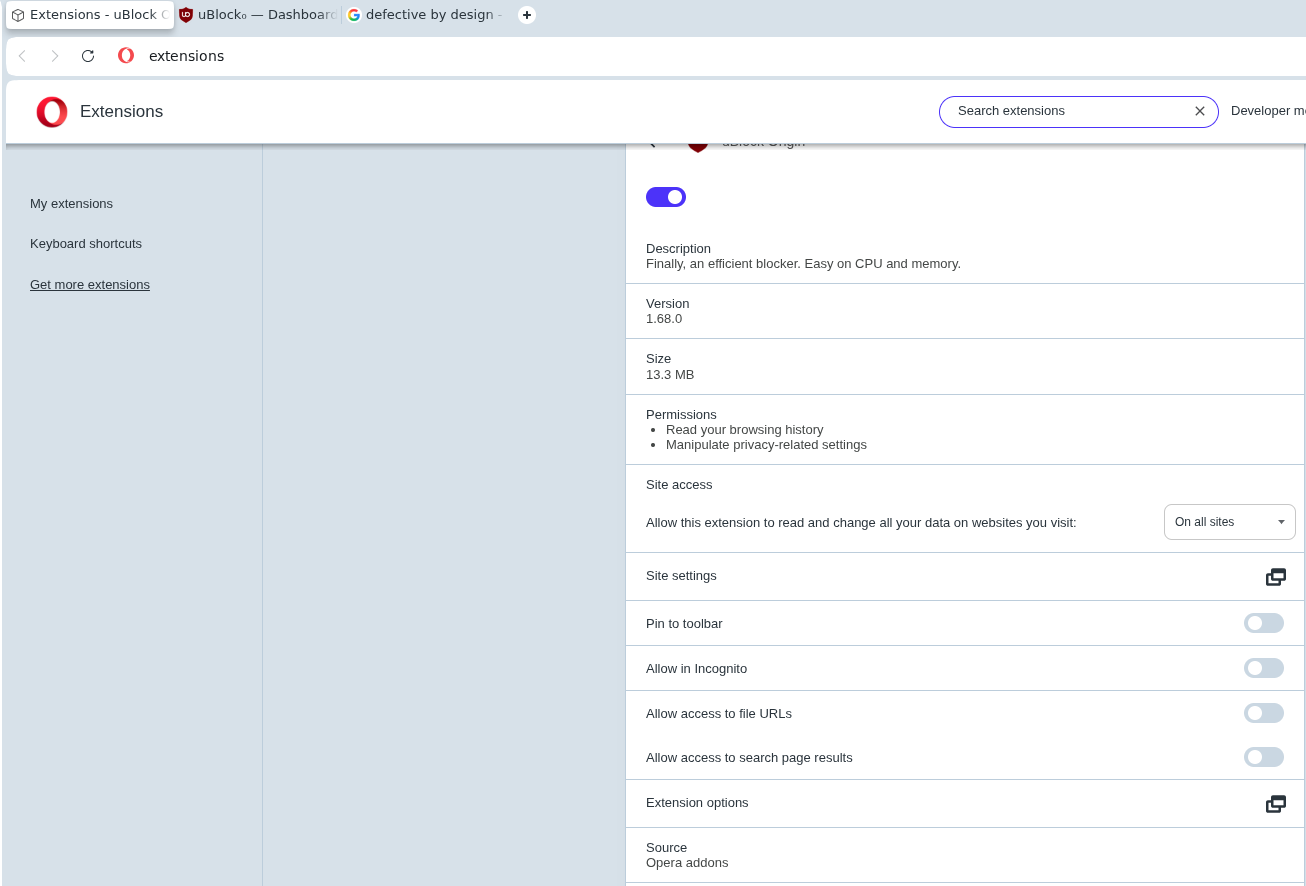Enable Pin to toolbar toggle

(x=1263, y=623)
